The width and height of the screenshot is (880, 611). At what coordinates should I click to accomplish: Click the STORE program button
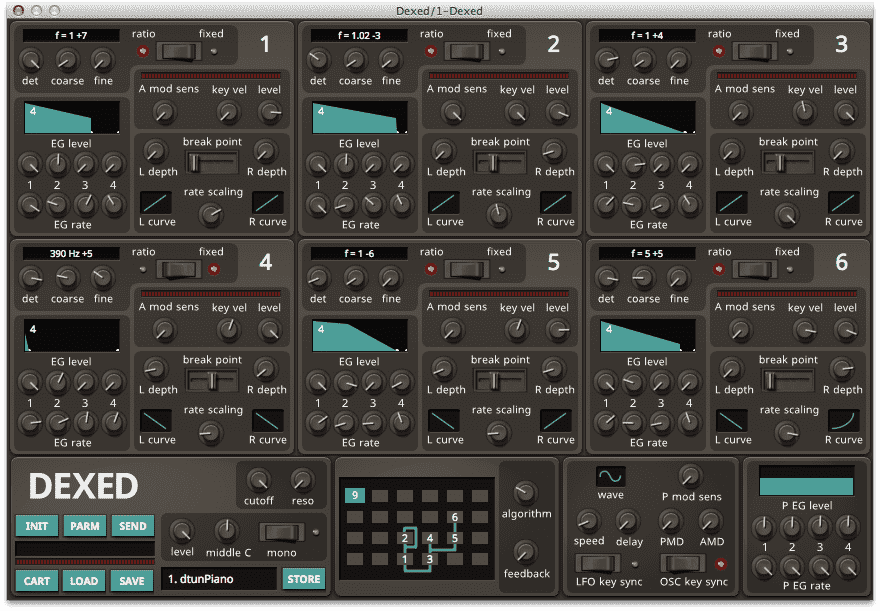(304, 579)
